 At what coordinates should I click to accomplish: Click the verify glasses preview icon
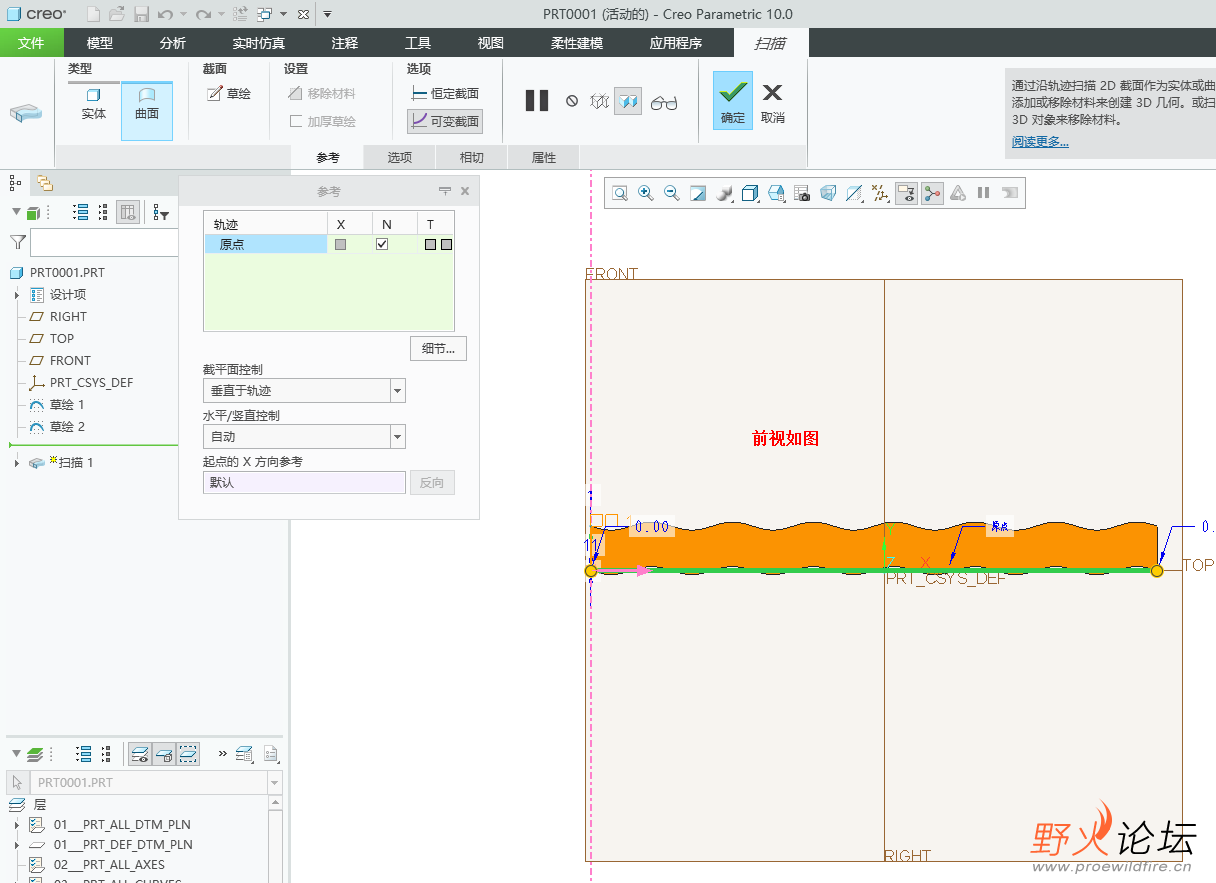coord(664,102)
